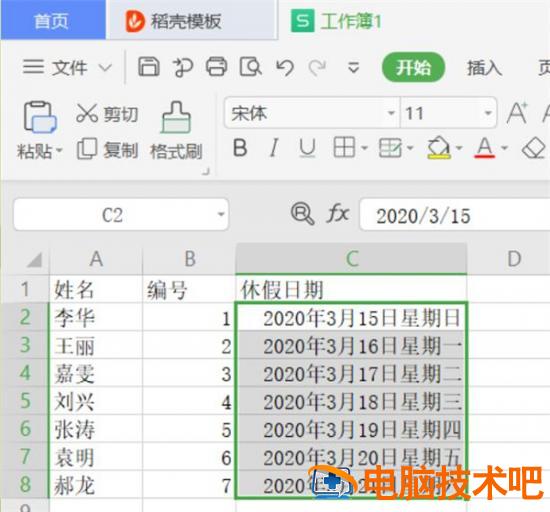
Task: Switch to the 插入 ribbon tab
Action: pos(484,68)
